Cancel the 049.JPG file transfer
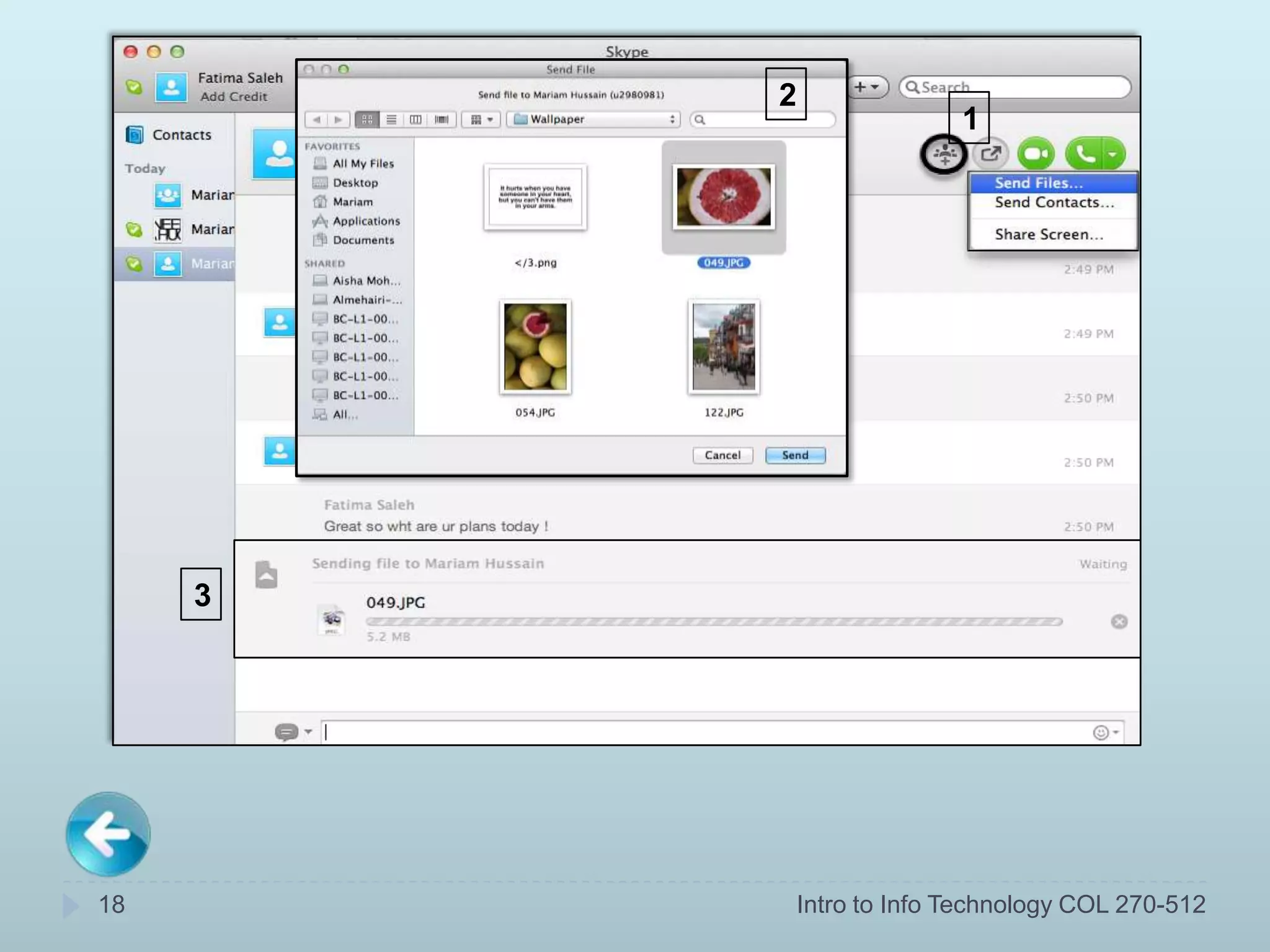1270x952 pixels. [x=1119, y=621]
